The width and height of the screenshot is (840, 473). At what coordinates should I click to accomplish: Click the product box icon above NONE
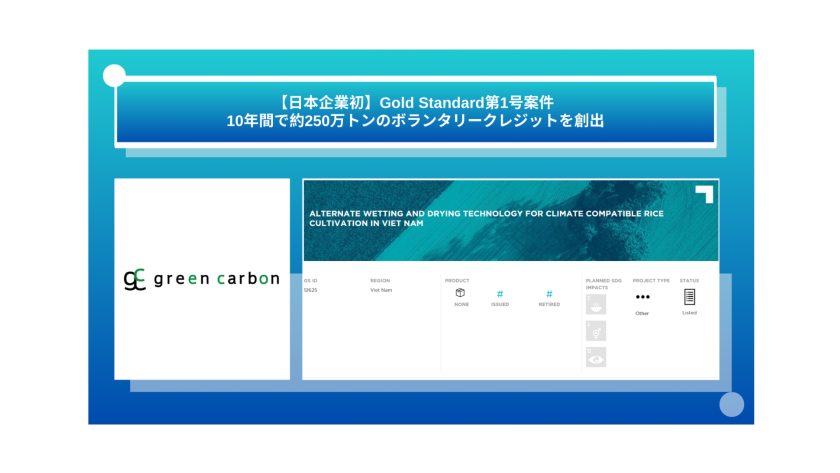pyautogui.click(x=460, y=292)
